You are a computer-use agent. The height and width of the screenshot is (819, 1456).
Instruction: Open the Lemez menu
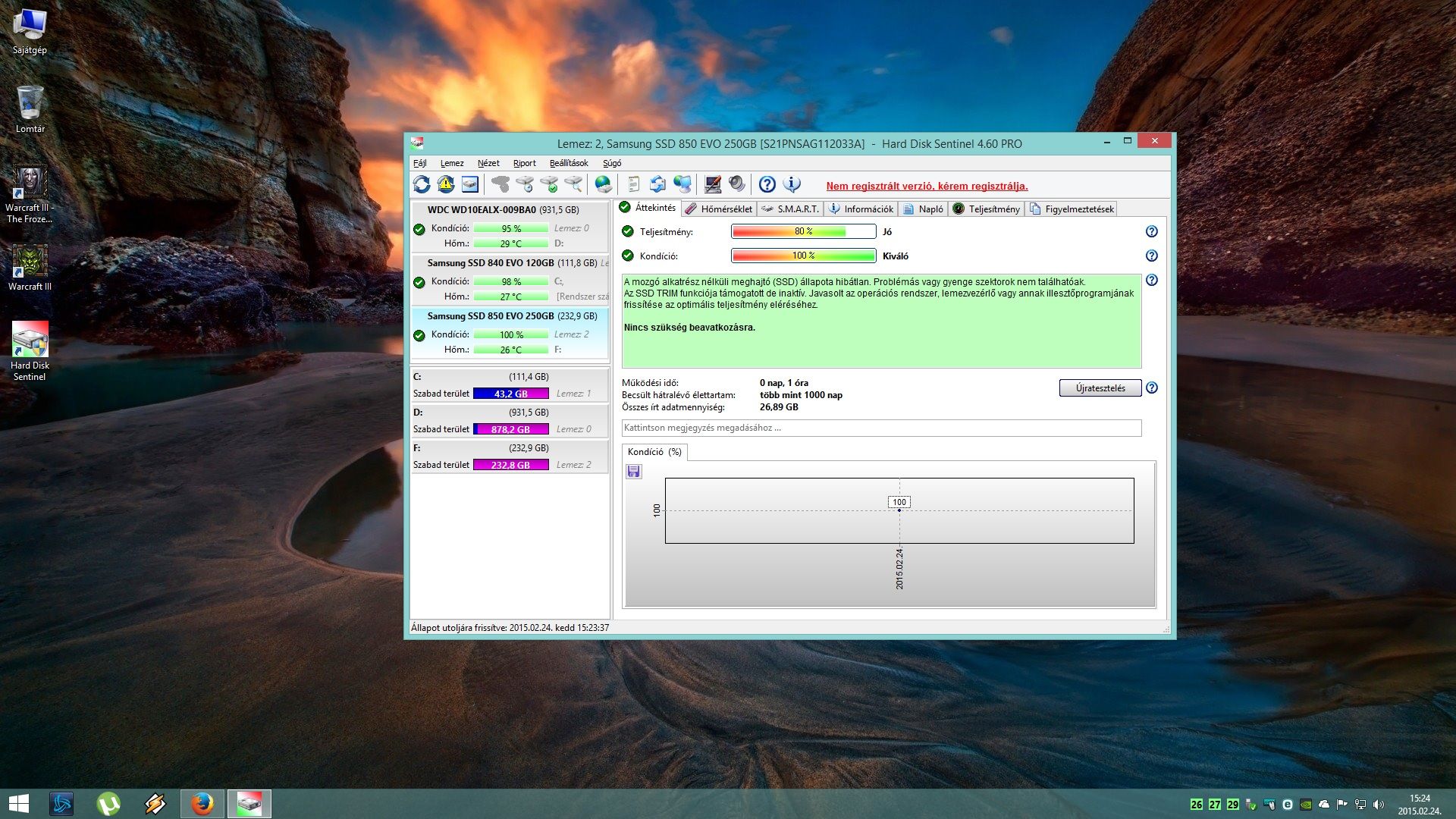(x=452, y=163)
